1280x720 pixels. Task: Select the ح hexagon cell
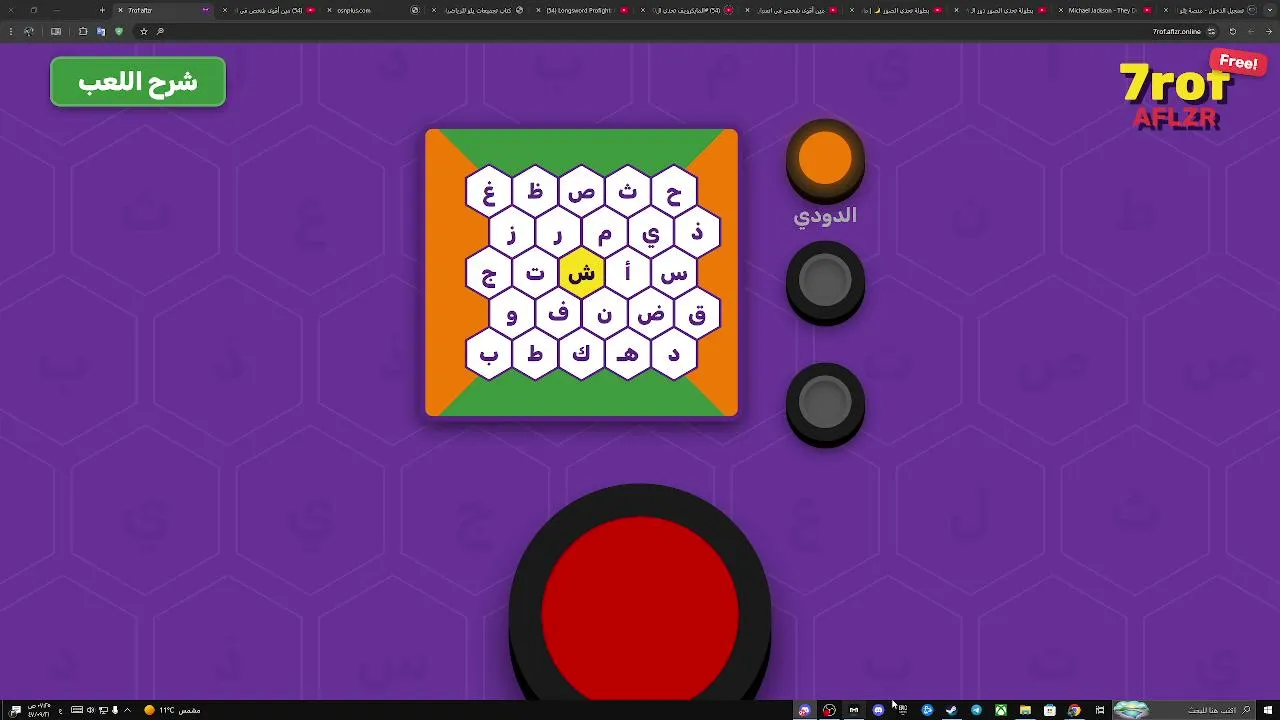674,192
